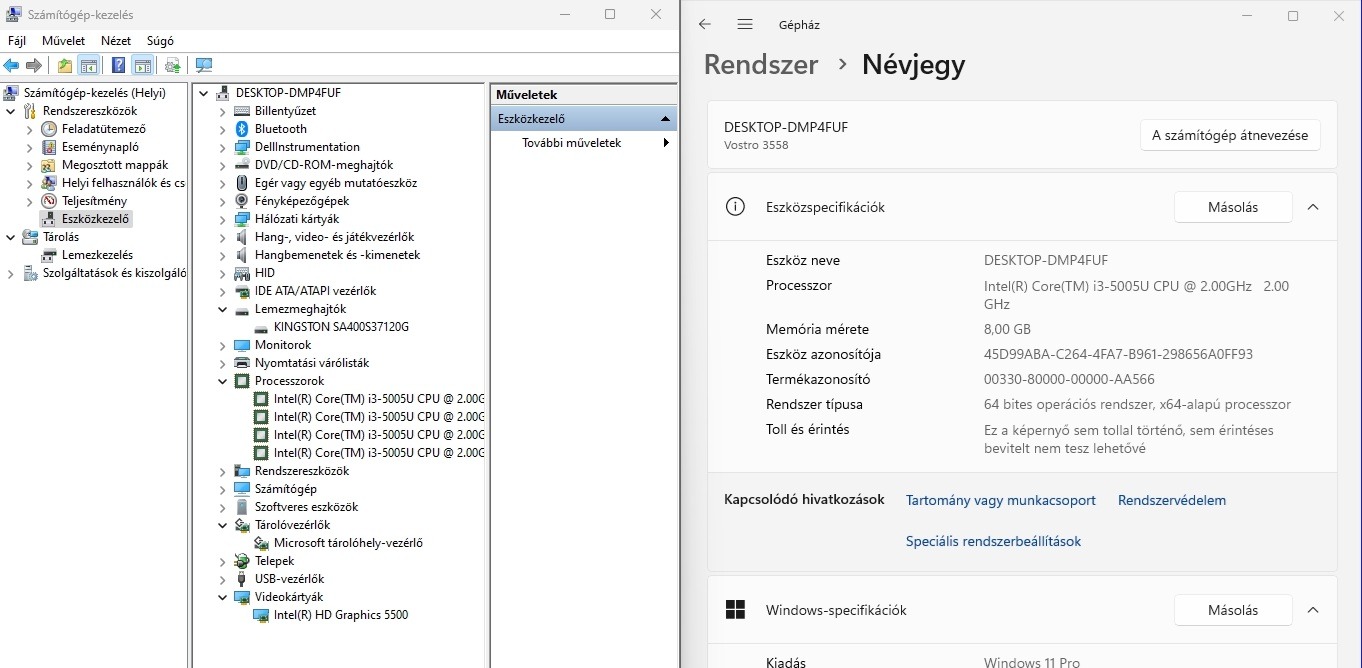Screen dimensions: 1362x668
Task: Select Szoftveres eszközök category
Action: tap(306, 507)
